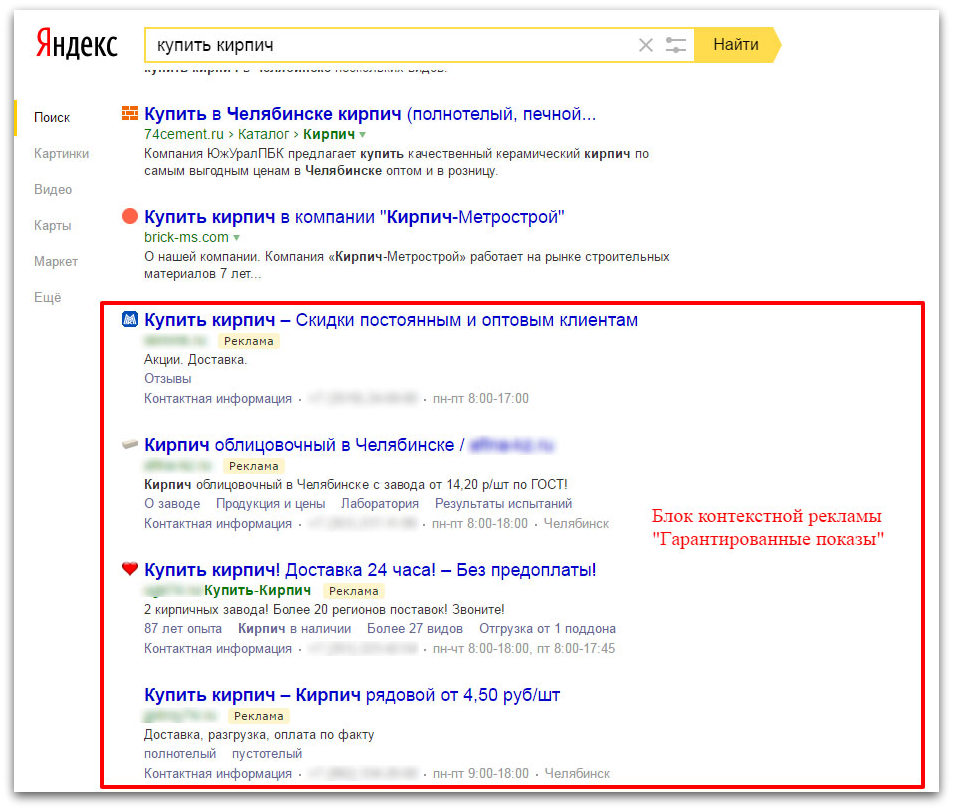Open result Купить в Челябинске кирпич
Screen dimensions: 953x810
[370, 114]
